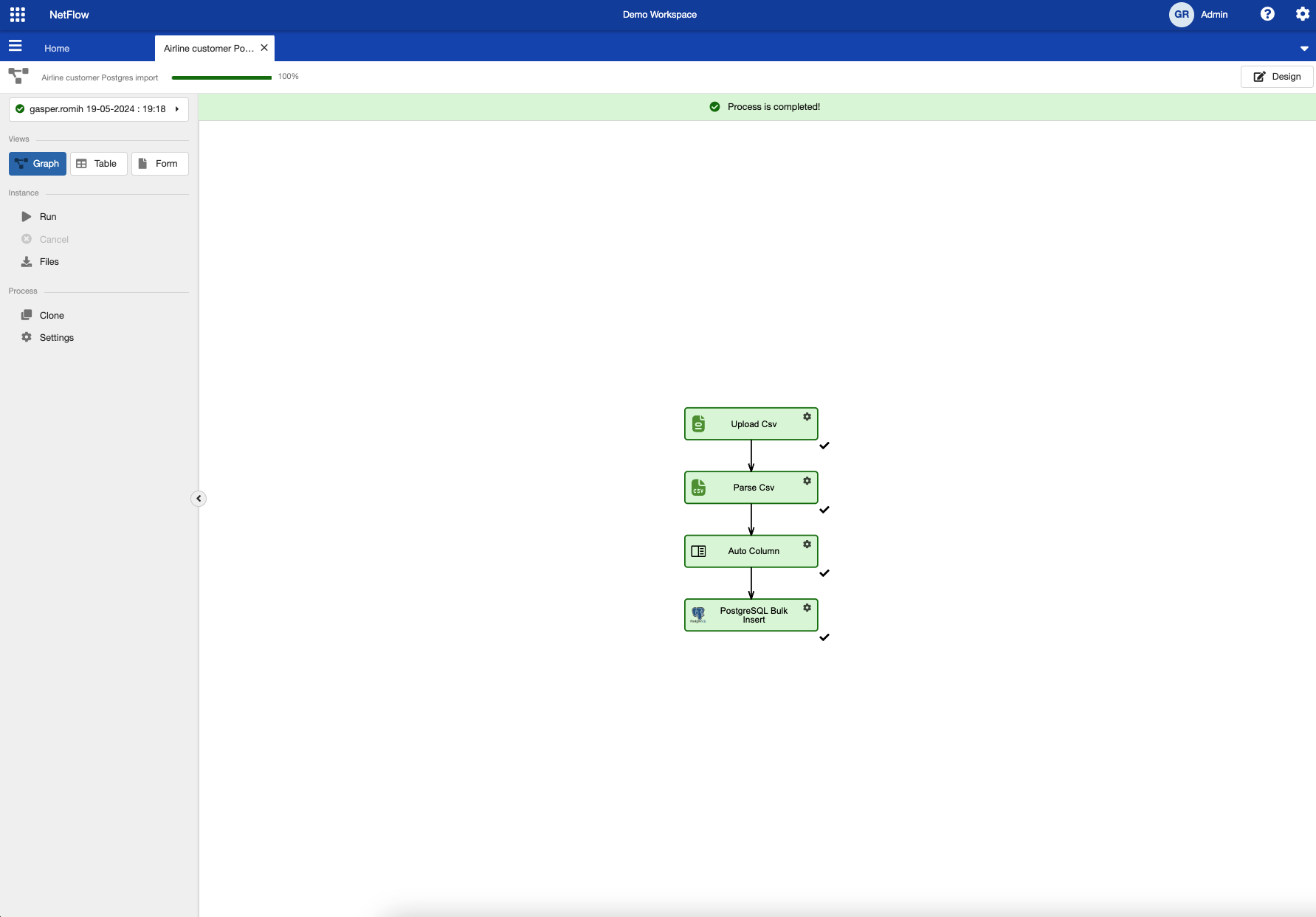The height and width of the screenshot is (917, 1316).
Task: Collapse the left sidebar panel
Action: 199,499
